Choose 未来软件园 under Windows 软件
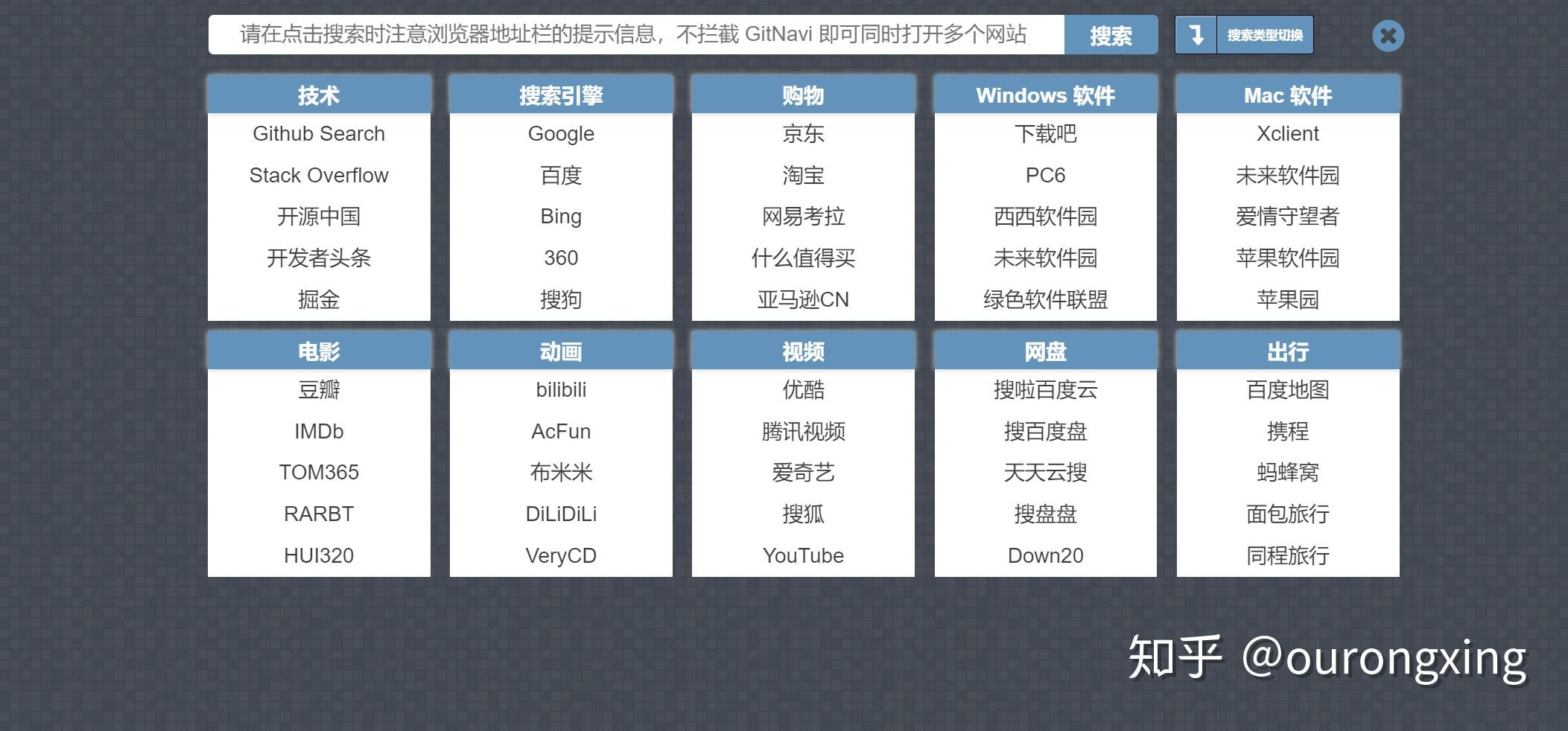This screenshot has height=731, width=1568. click(x=1046, y=258)
